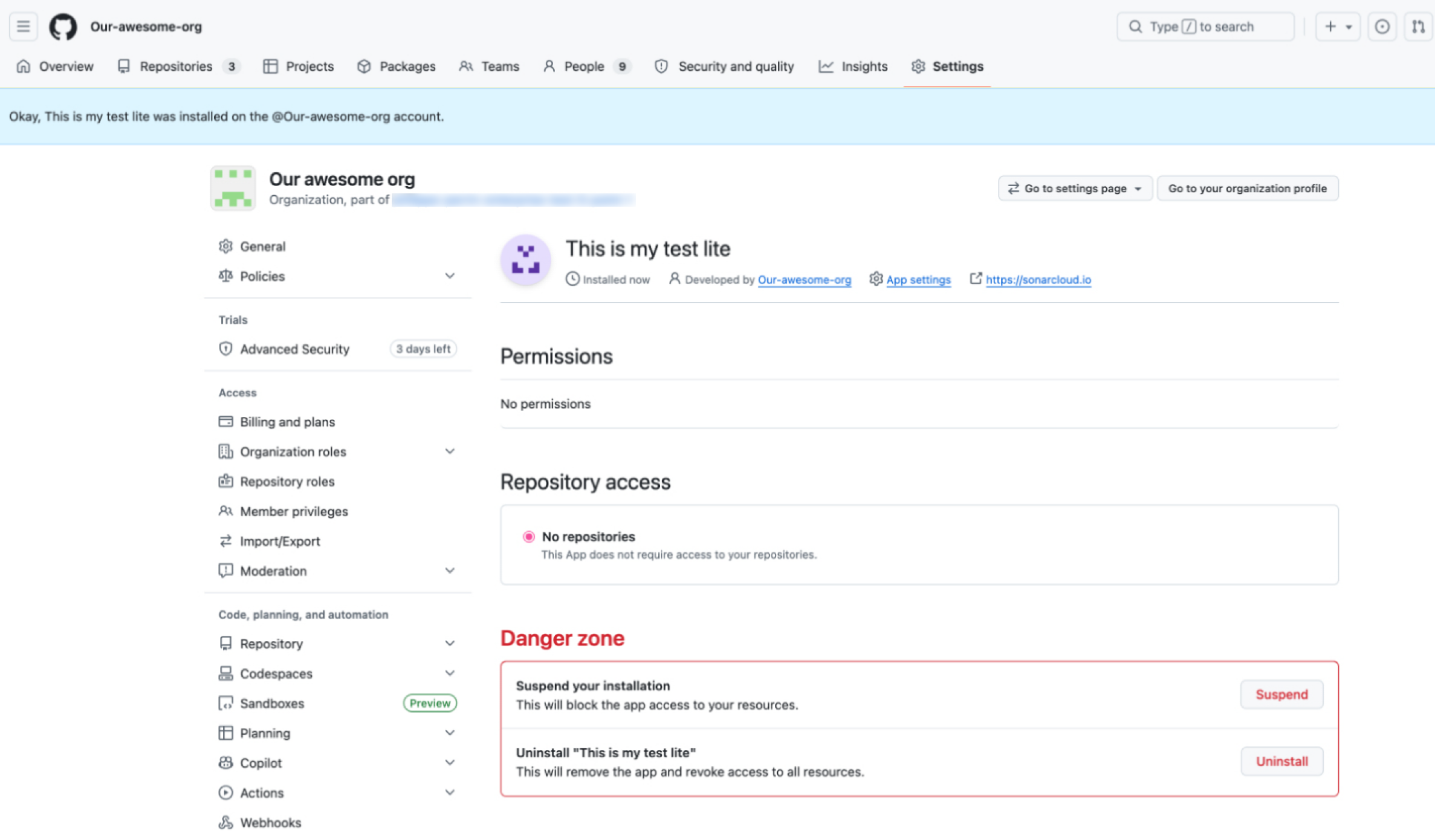The image size is (1435, 840).
Task: Click the Moderation report icon
Action: tap(225, 571)
